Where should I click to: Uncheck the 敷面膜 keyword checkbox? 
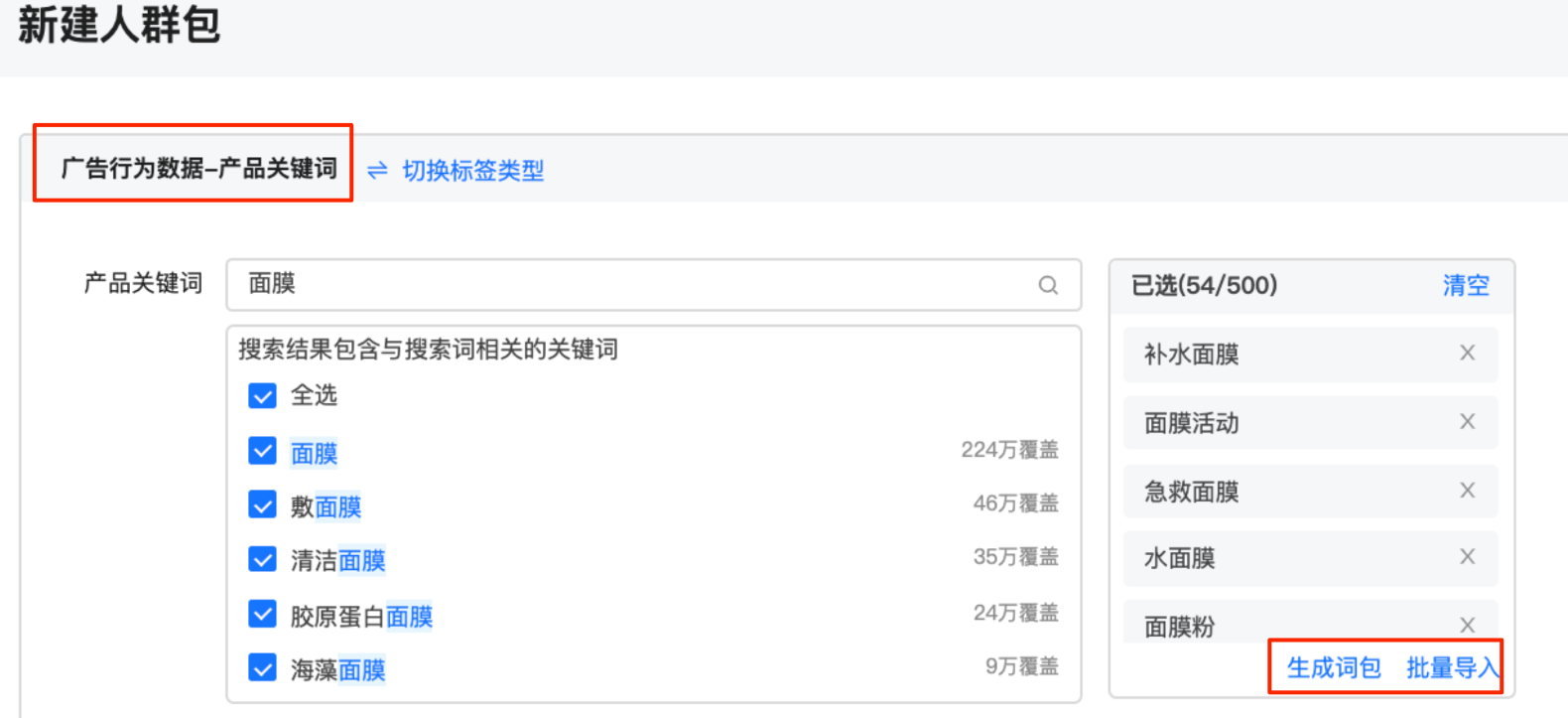click(262, 504)
